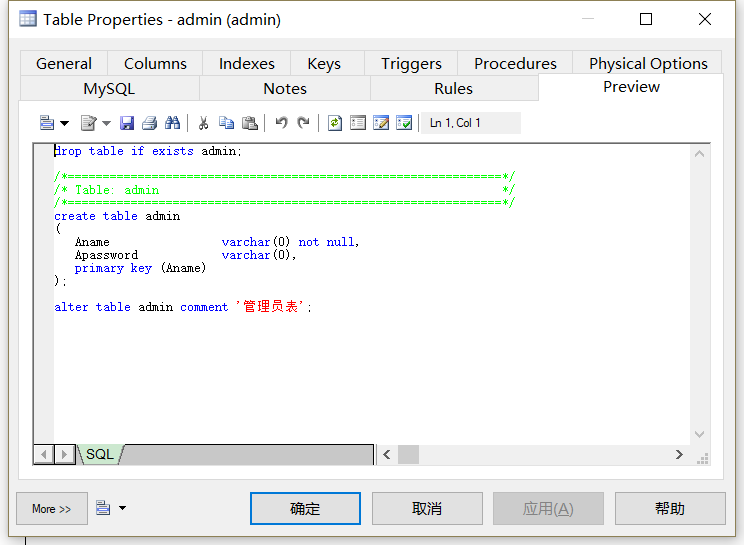
Task: Copy selected SQL text icon
Action: [226, 123]
